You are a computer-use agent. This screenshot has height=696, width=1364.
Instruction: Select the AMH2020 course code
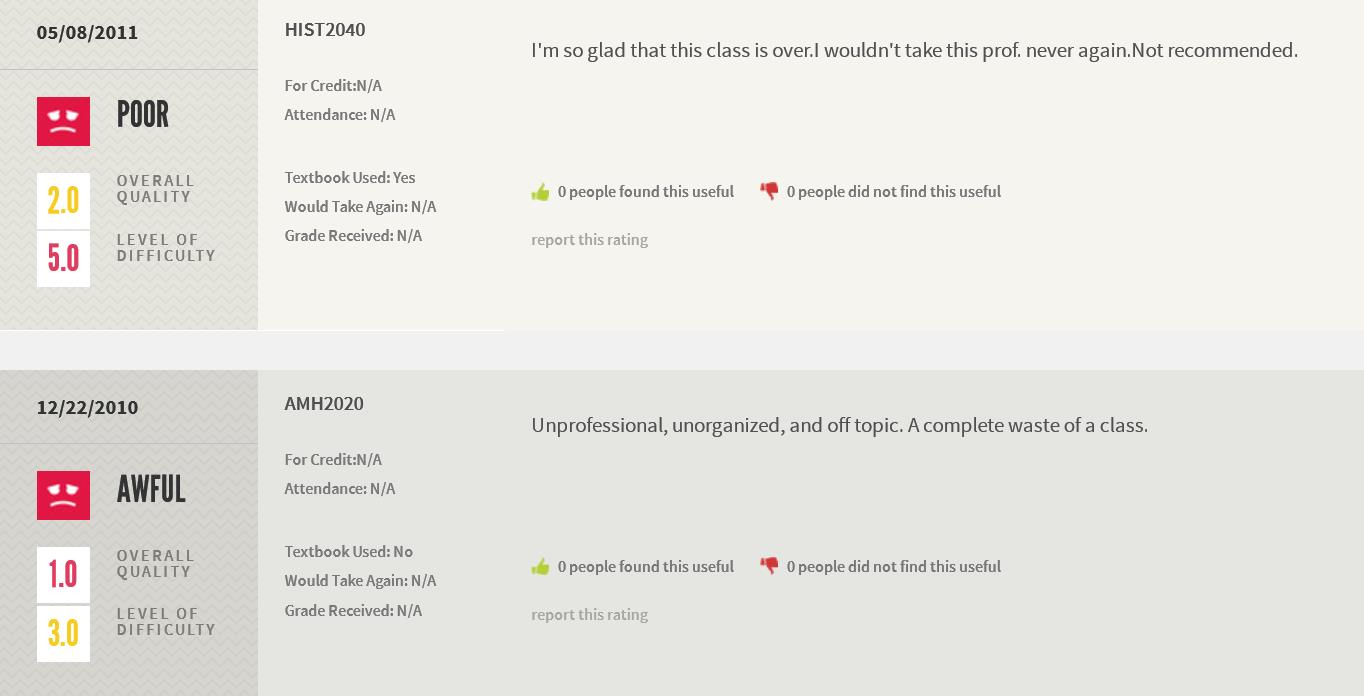point(324,404)
